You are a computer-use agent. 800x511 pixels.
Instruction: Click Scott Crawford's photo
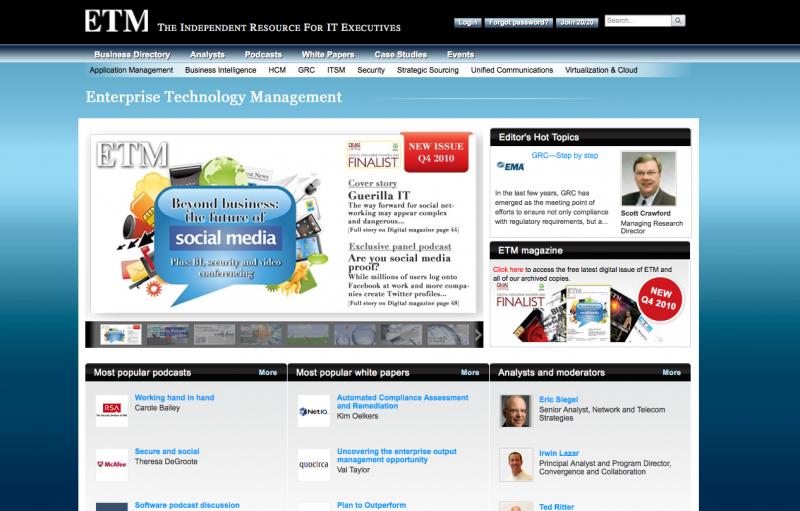(x=648, y=178)
